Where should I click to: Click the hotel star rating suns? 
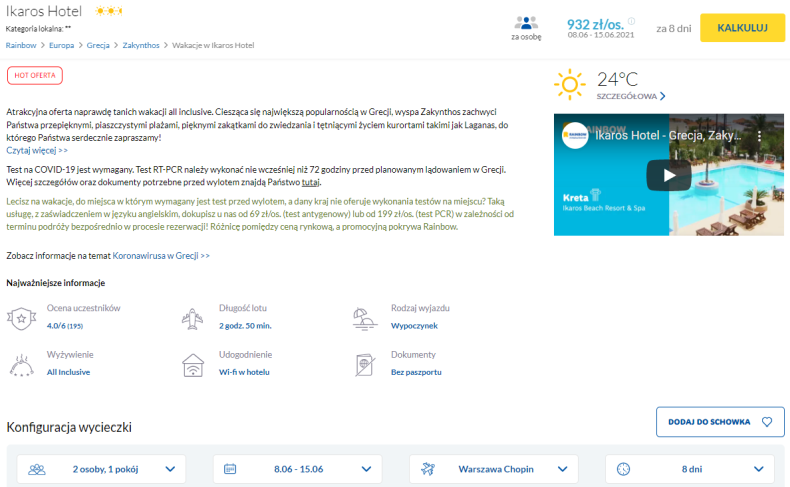(x=109, y=11)
